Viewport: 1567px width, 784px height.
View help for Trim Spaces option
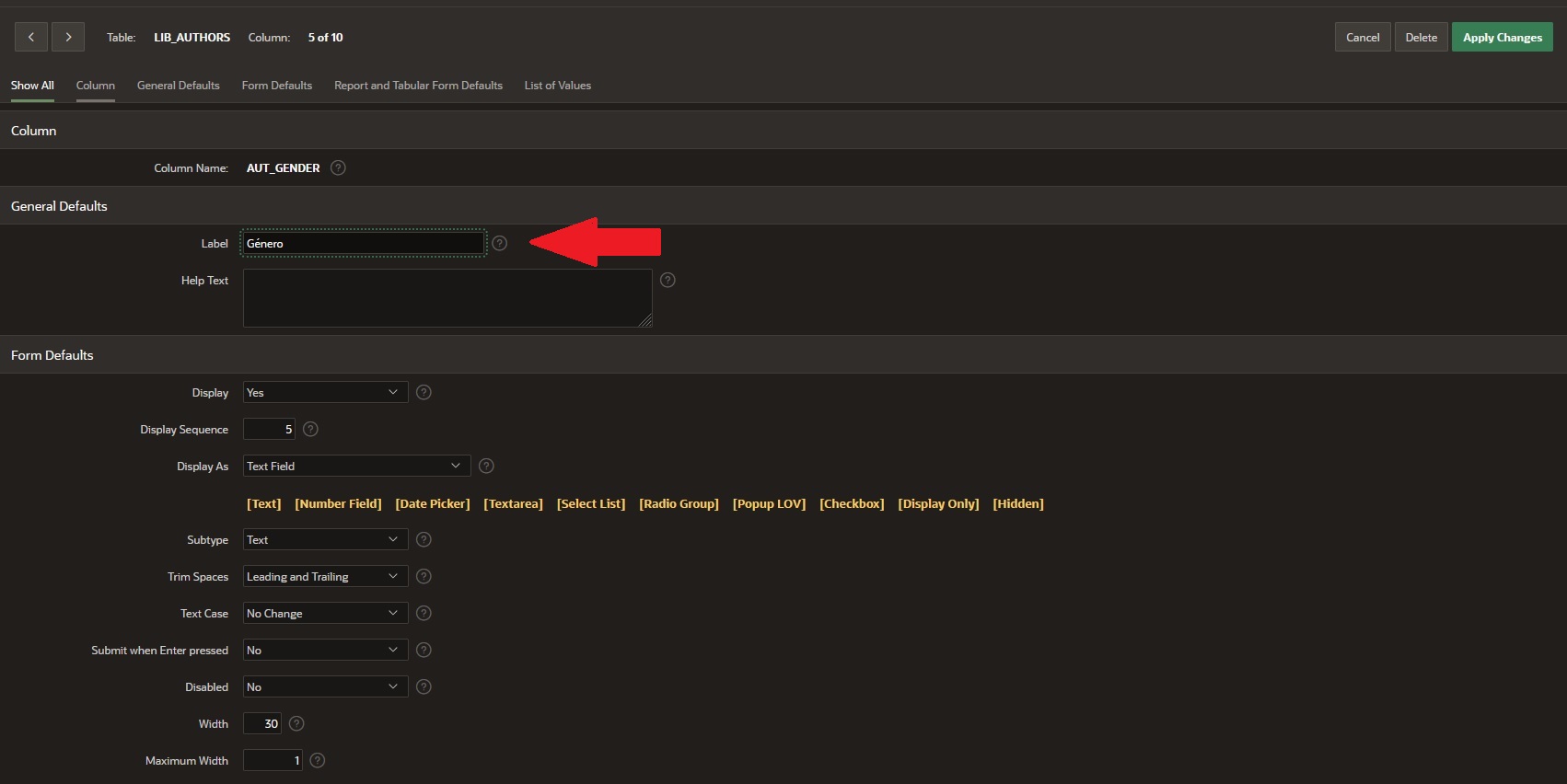tap(424, 576)
